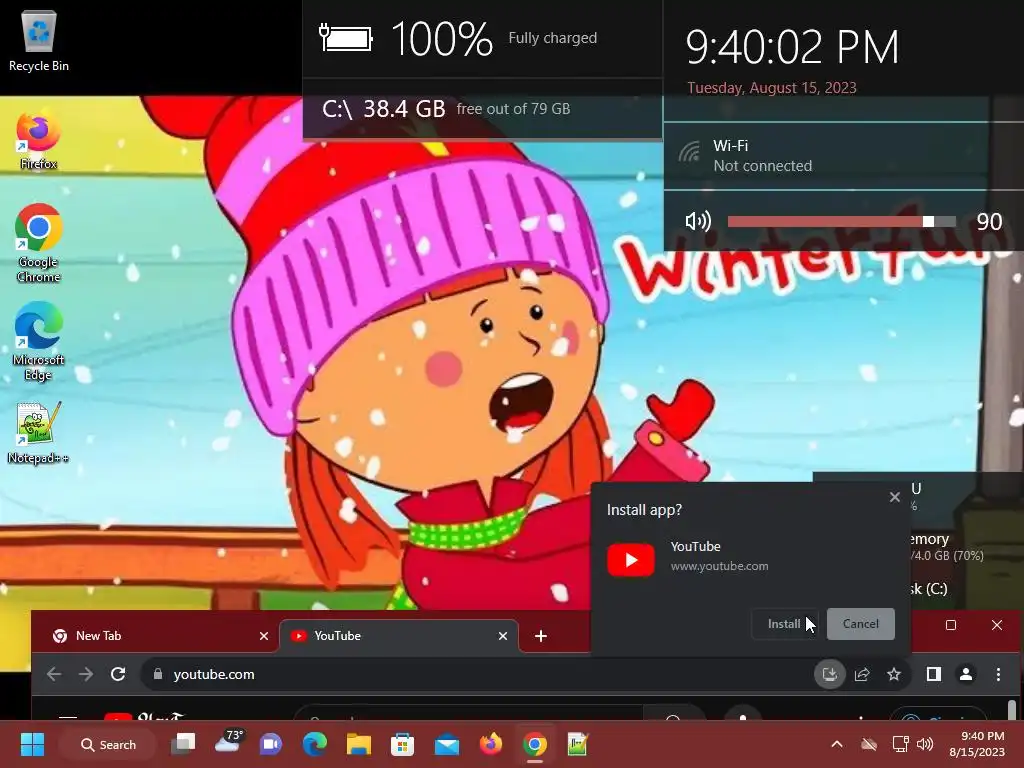
Task: Share this page icon in Chrome
Action: (x=862, y=674)
